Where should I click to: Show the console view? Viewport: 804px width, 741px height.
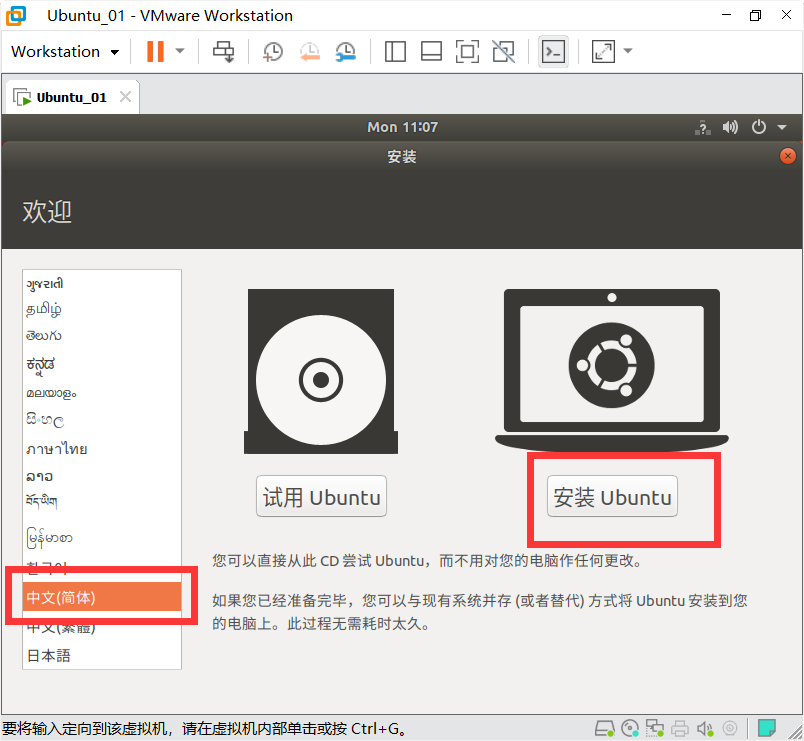click(x=553, y=51)
